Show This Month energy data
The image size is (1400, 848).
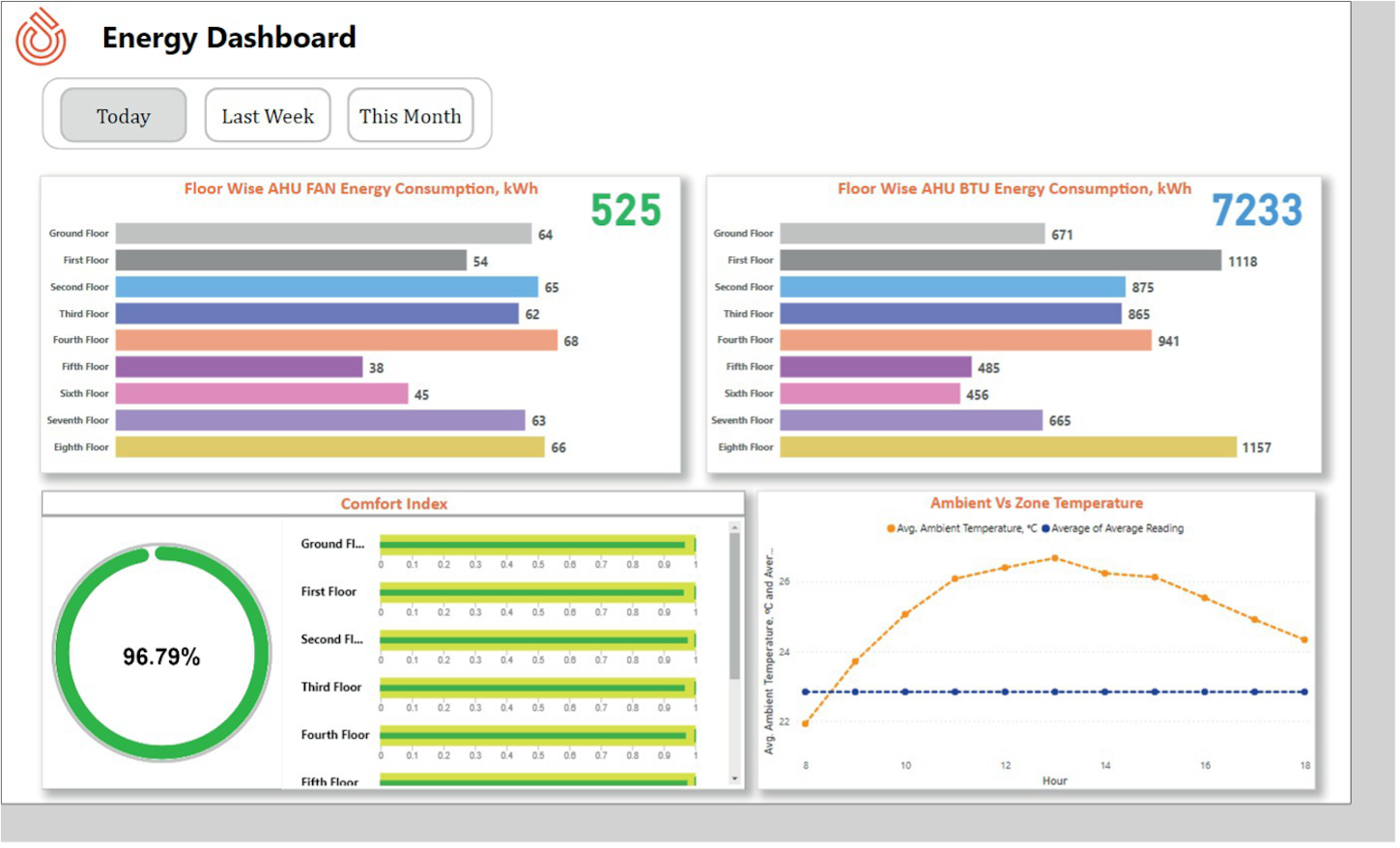411,116
